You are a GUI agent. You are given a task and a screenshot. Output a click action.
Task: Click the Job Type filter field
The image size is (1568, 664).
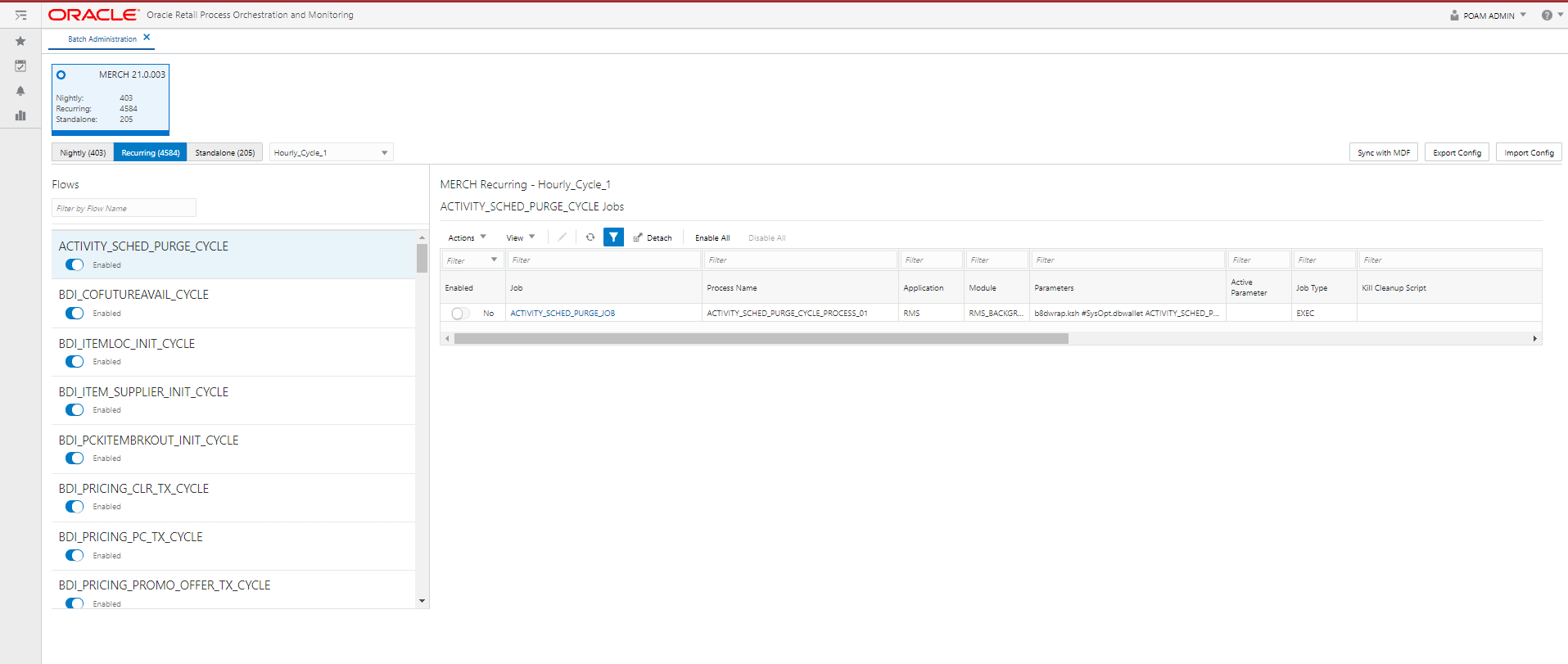pos(1325,260)
